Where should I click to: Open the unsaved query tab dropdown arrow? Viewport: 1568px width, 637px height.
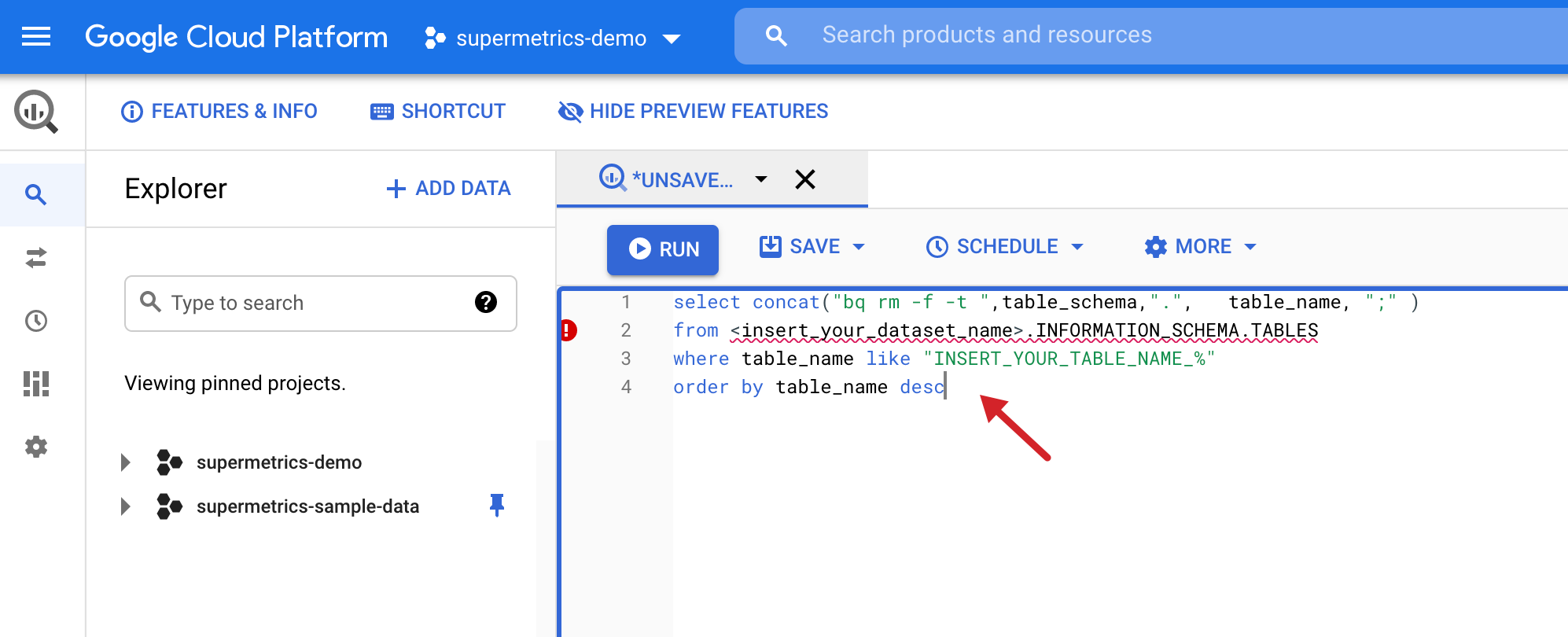coord(760,179)
